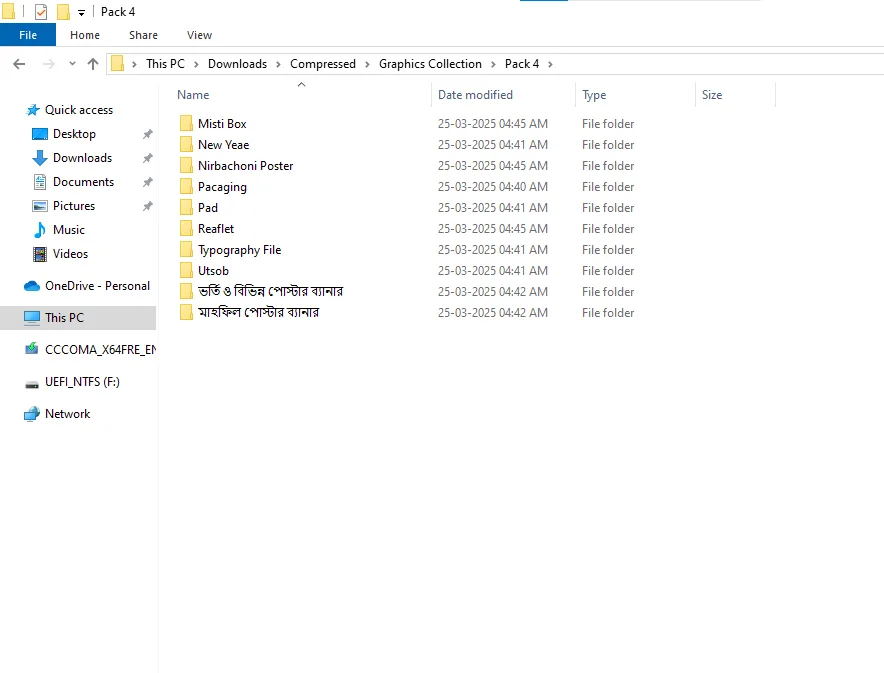Open Customize Quick Access Toolbar dropdown
Image resolution: width=884 pixels, height=673 pixels.
pyautogui.click(x=81, y=13)
